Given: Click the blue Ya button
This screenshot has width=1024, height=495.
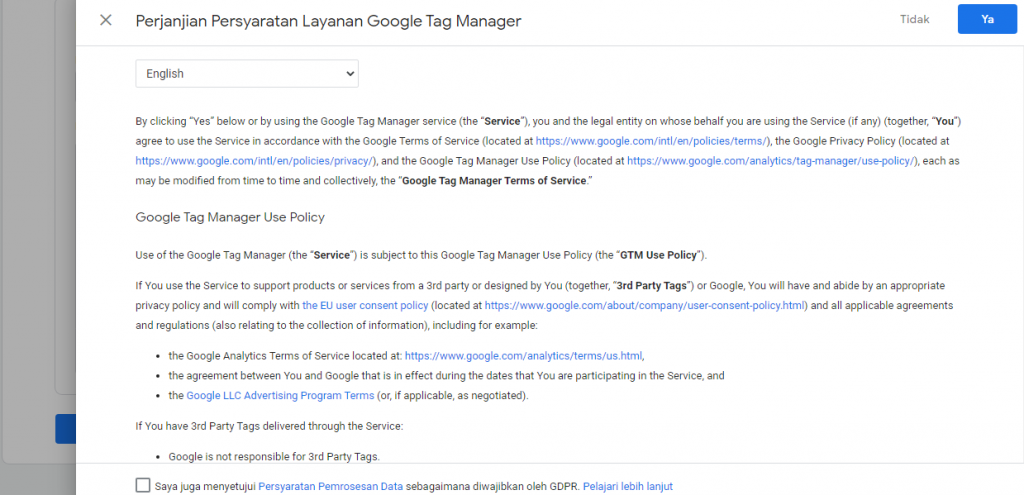Looking at the screenshot, I should click(x=987, y=20).
